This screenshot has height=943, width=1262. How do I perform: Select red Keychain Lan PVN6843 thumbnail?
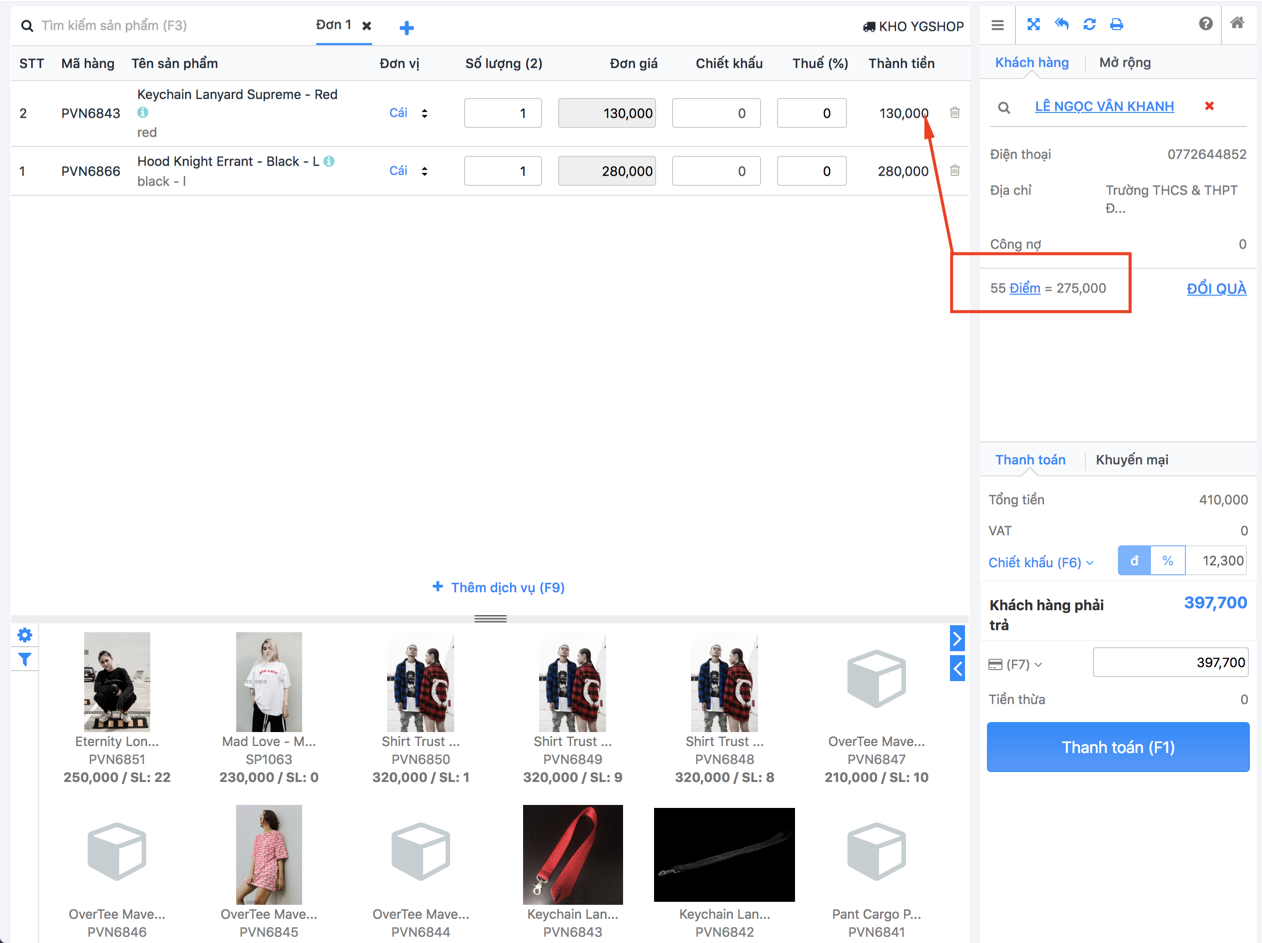coord(573,855)
